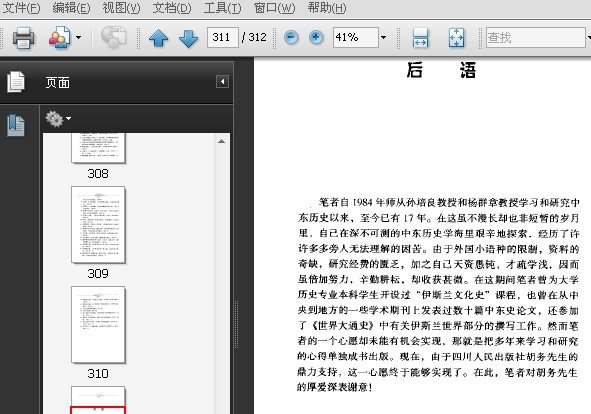The height and width of the screenshot is (414, 591).
Task: Open the 帮助(H) menu
Action: tap(327, 8)
